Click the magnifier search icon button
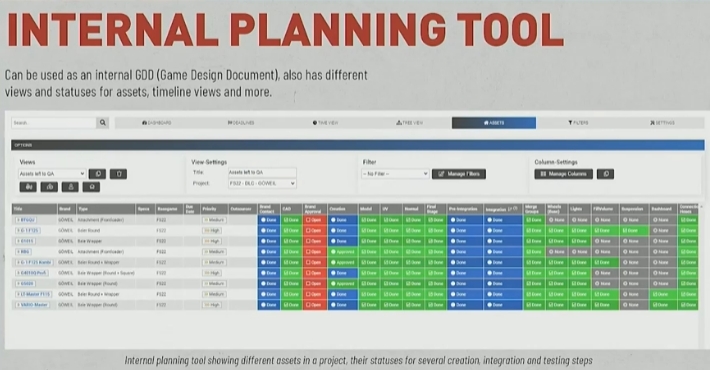This screenshot has width=710, height=370. click(102, 123)
